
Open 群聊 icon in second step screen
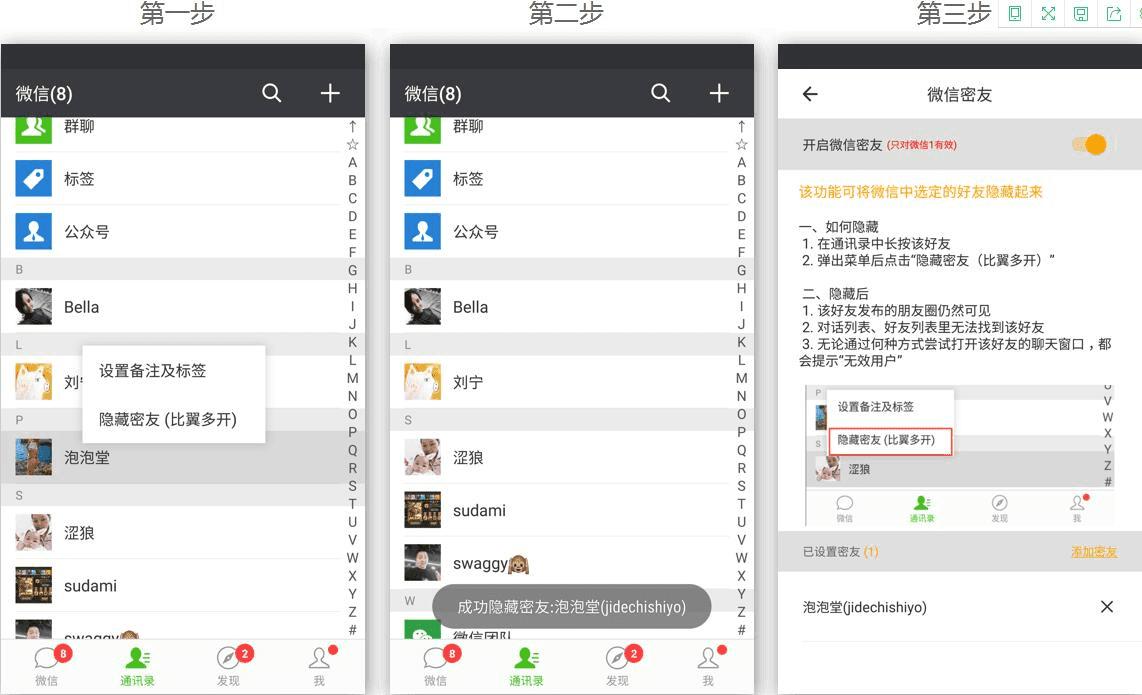click(x=422, y=130)
